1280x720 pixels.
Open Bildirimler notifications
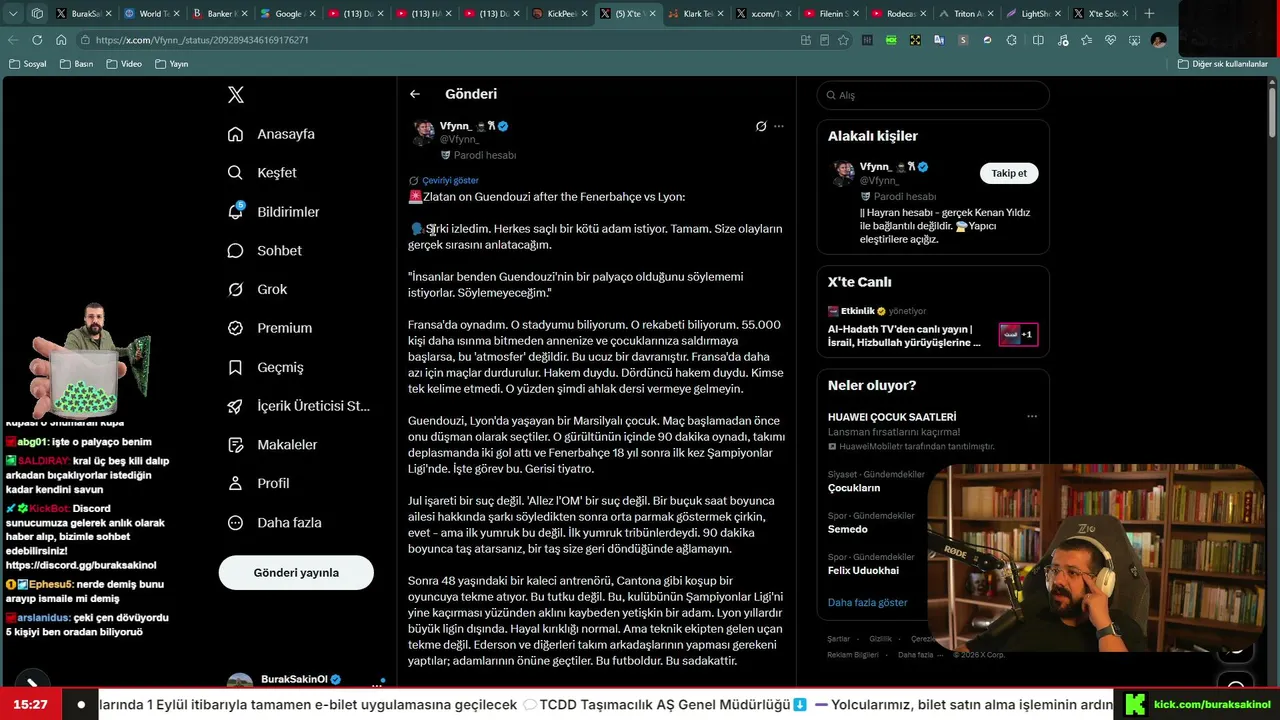click(x=273, y=212)
